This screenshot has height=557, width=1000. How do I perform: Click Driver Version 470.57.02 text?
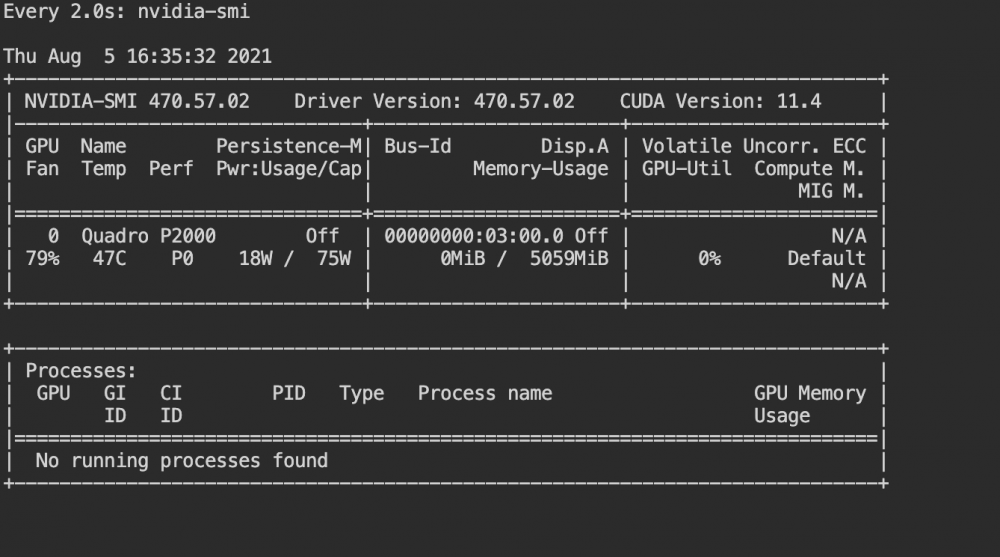point(434,101)
